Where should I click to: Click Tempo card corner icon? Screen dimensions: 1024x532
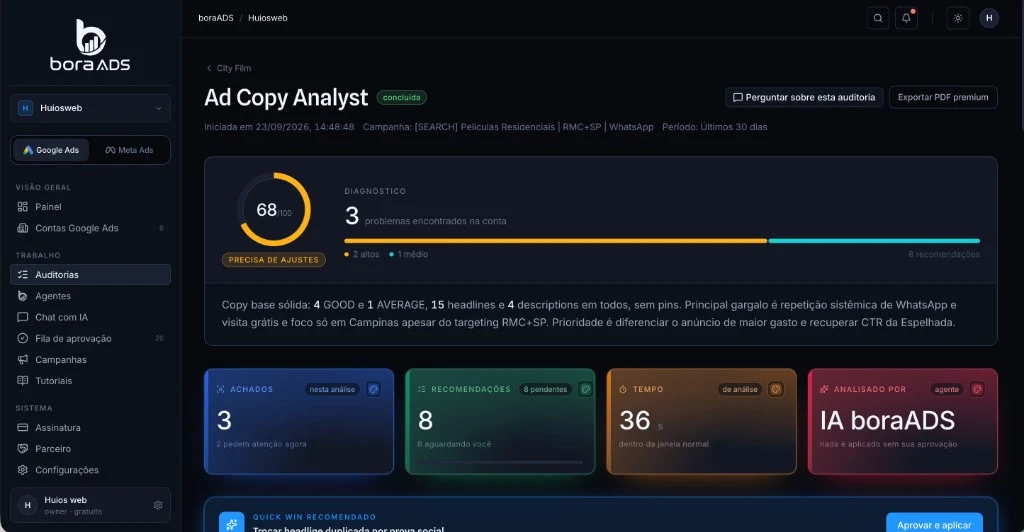(776, 390)
